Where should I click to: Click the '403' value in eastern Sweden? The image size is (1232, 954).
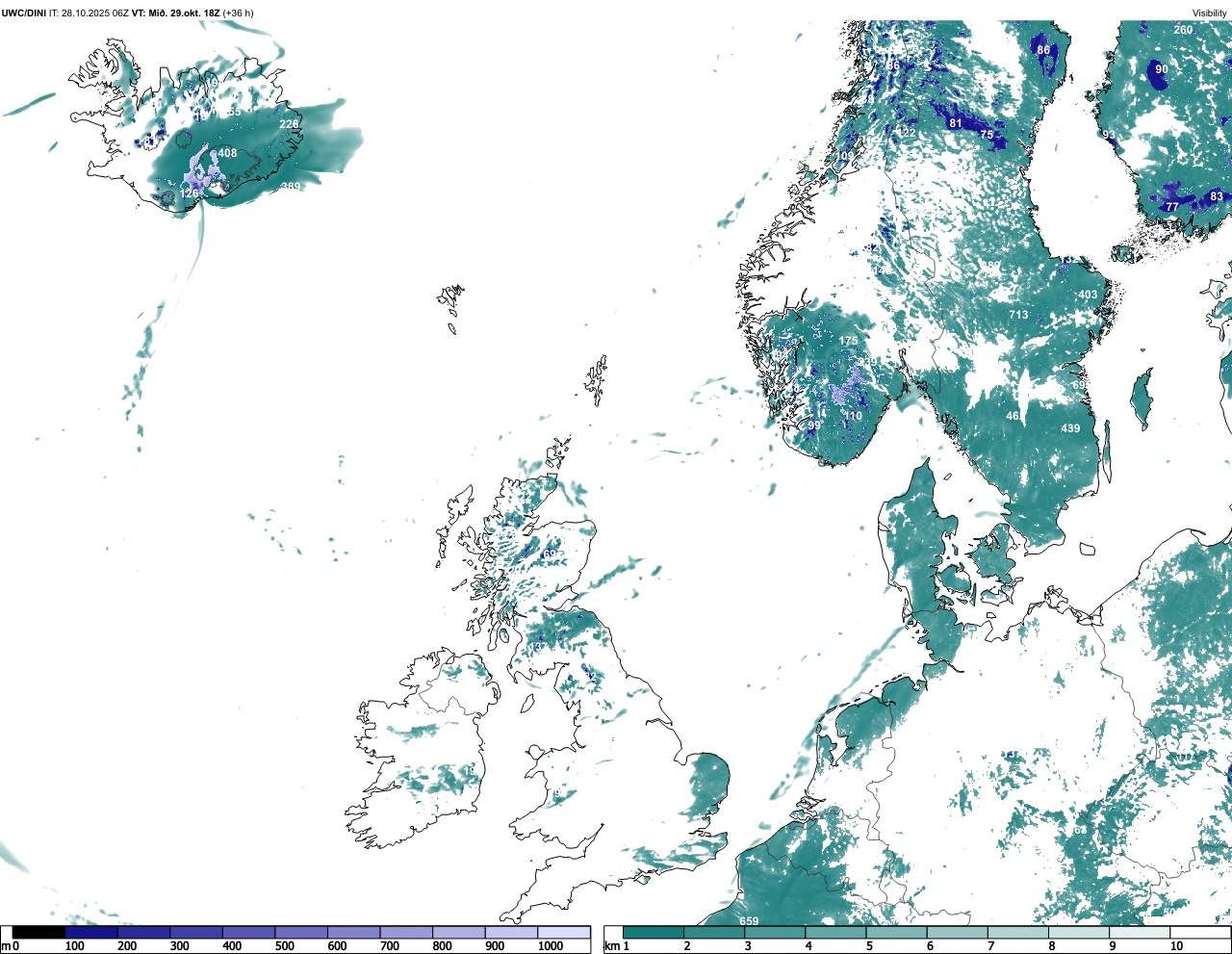pos(1088,296)
